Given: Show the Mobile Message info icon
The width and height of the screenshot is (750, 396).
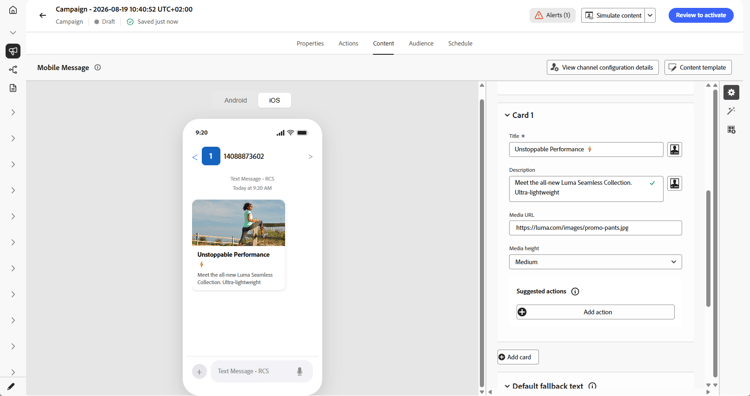Looking at the screenshot, I should 98,67.
